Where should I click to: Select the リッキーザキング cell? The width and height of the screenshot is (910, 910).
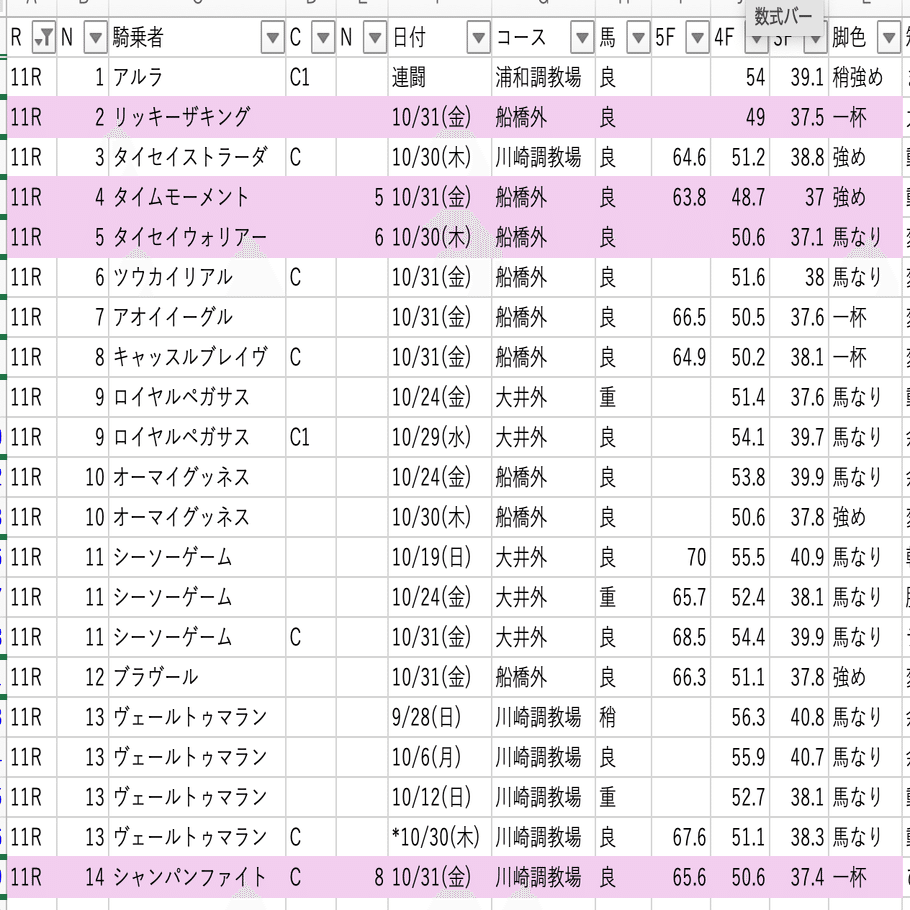click(x=197, y=117)
